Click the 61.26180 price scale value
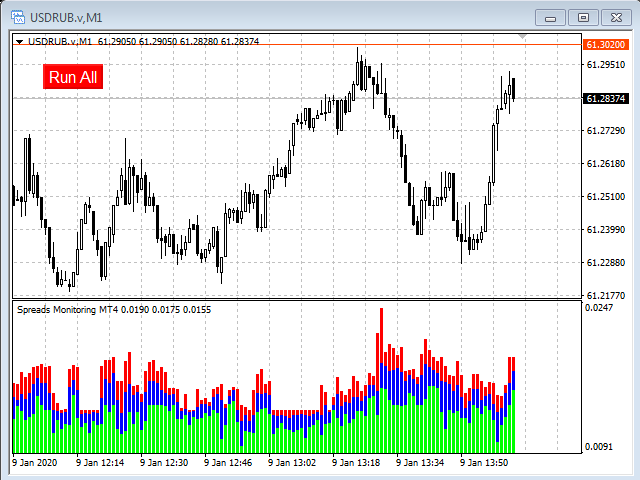 click(606, 164)
